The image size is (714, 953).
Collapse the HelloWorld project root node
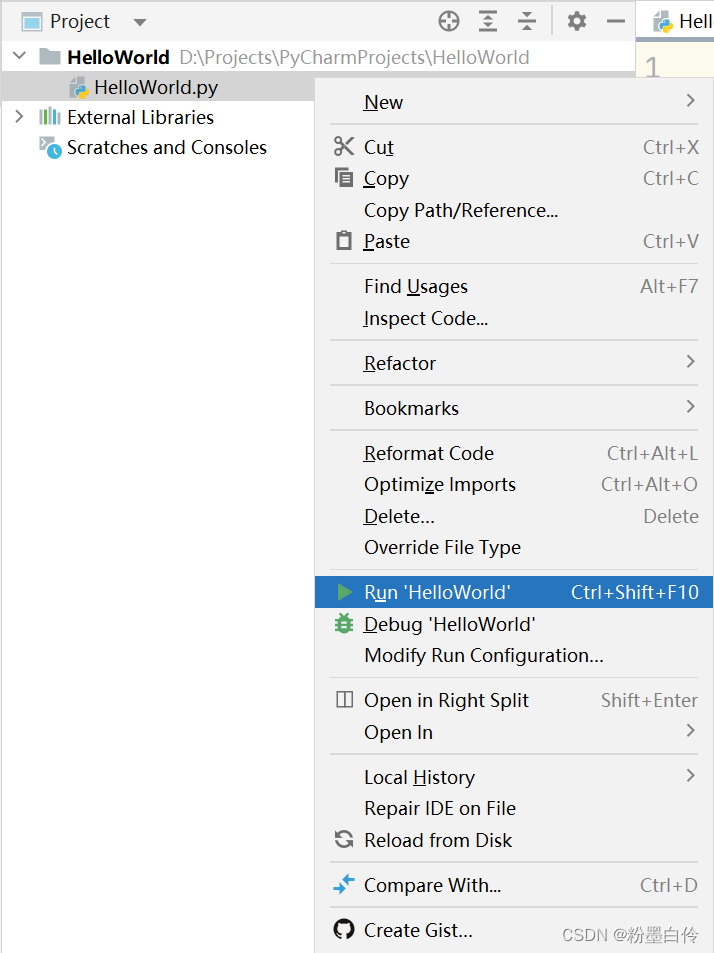click(x=19, y=56)
